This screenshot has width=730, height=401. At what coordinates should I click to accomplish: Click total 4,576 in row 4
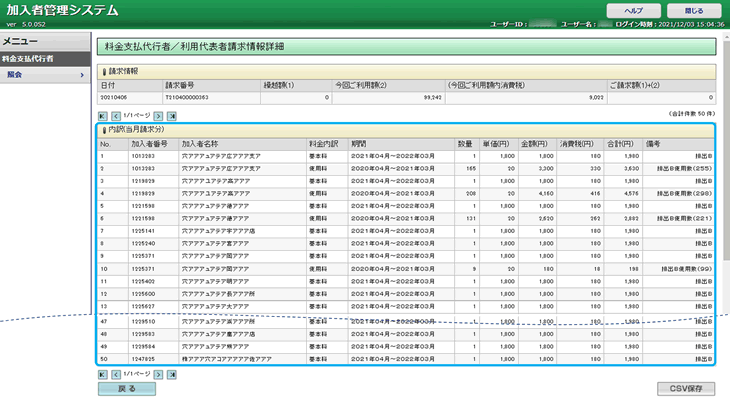click(632, 194)
